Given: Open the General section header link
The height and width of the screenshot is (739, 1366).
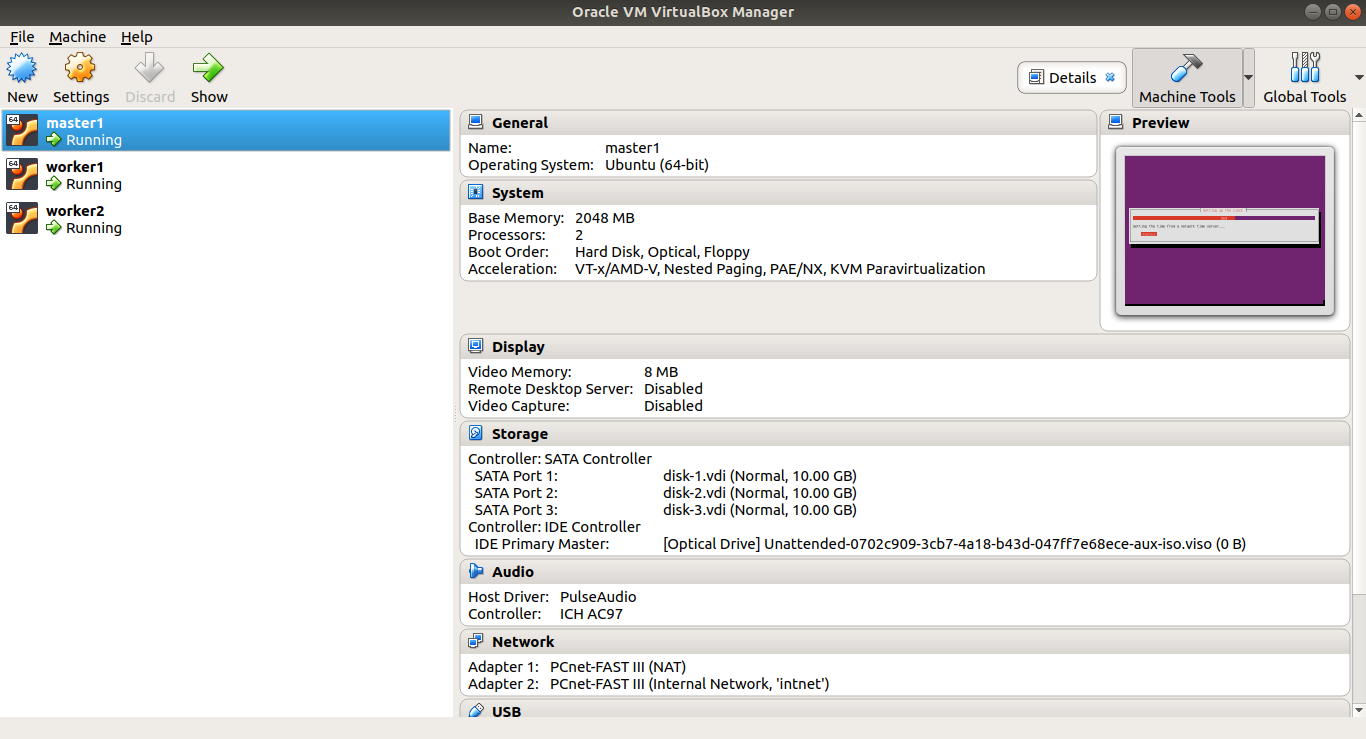Looking at the screenshot, I should tap(520, 123).
